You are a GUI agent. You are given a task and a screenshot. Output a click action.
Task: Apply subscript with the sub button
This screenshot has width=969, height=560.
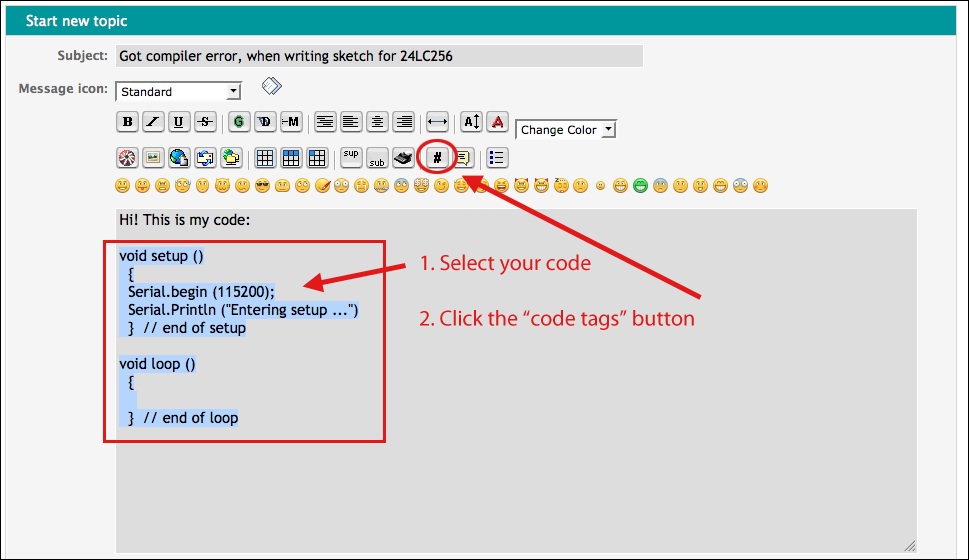[377, 158]
